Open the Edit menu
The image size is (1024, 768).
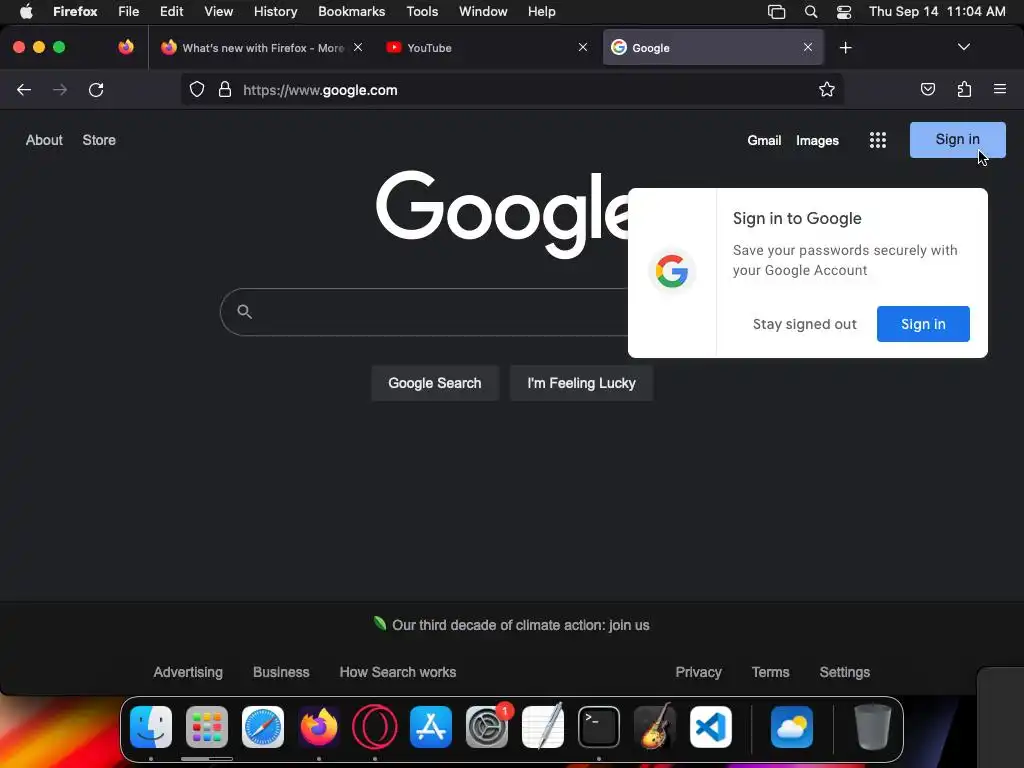coord(172,12)
